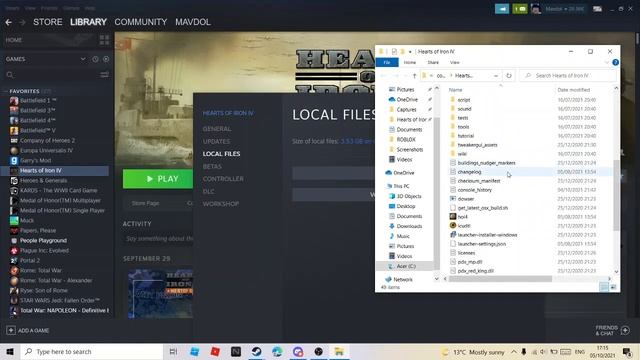
Task: Select Hearts of Iron IV in library
Action: point(55,171)
